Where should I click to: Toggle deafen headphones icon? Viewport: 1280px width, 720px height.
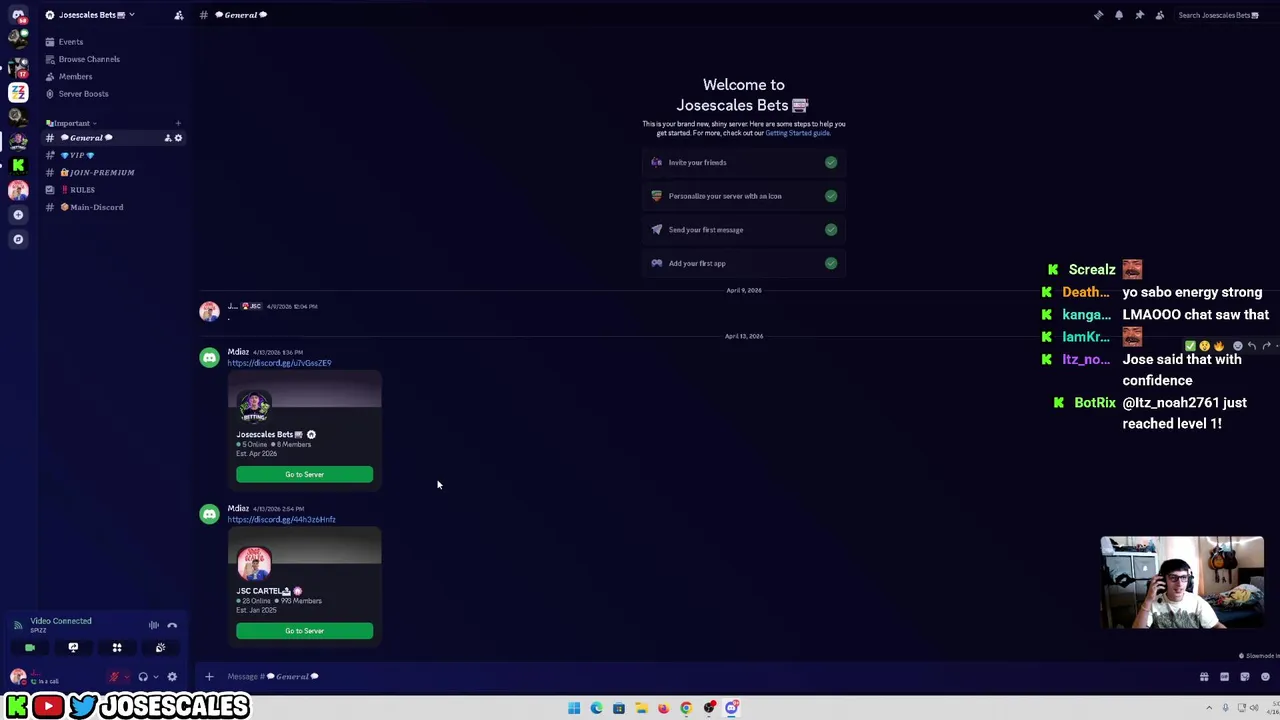click(143, 677)
